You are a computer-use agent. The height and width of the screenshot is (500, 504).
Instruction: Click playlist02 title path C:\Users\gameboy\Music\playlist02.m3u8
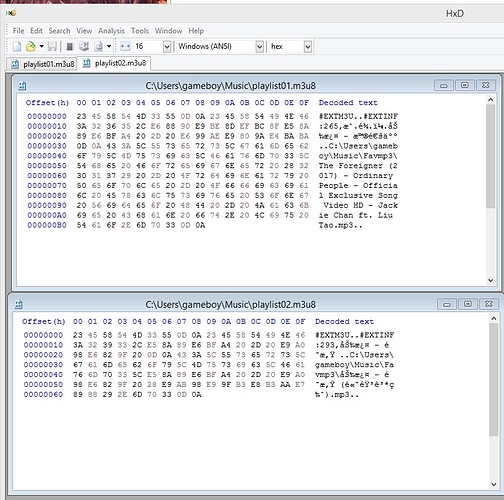pyautogui.click(x=230, y=305)
